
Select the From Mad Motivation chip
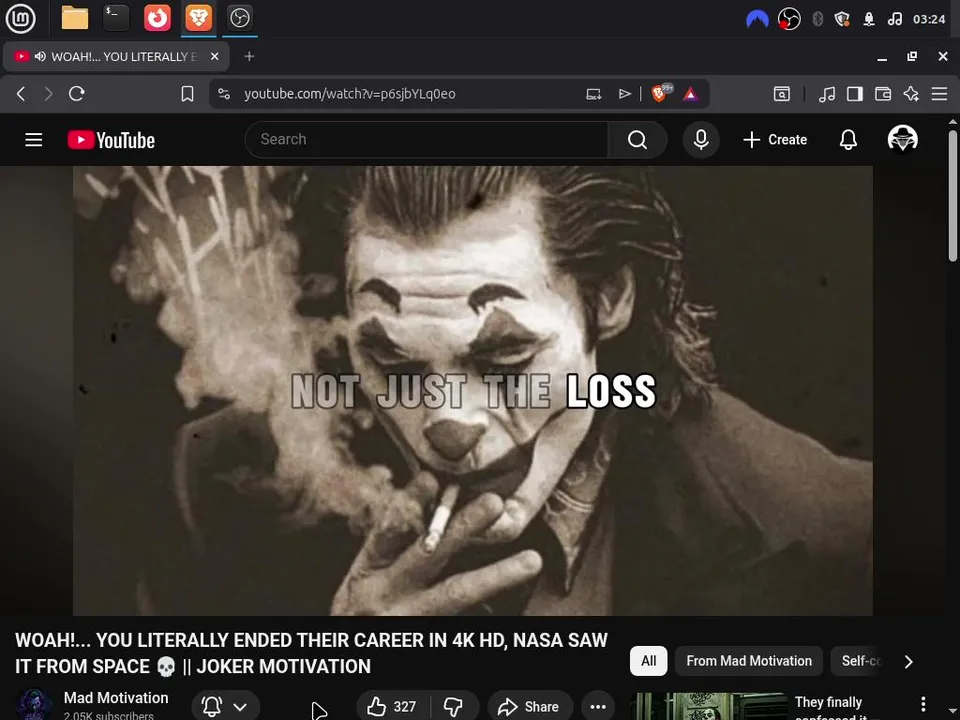(749, 661)
